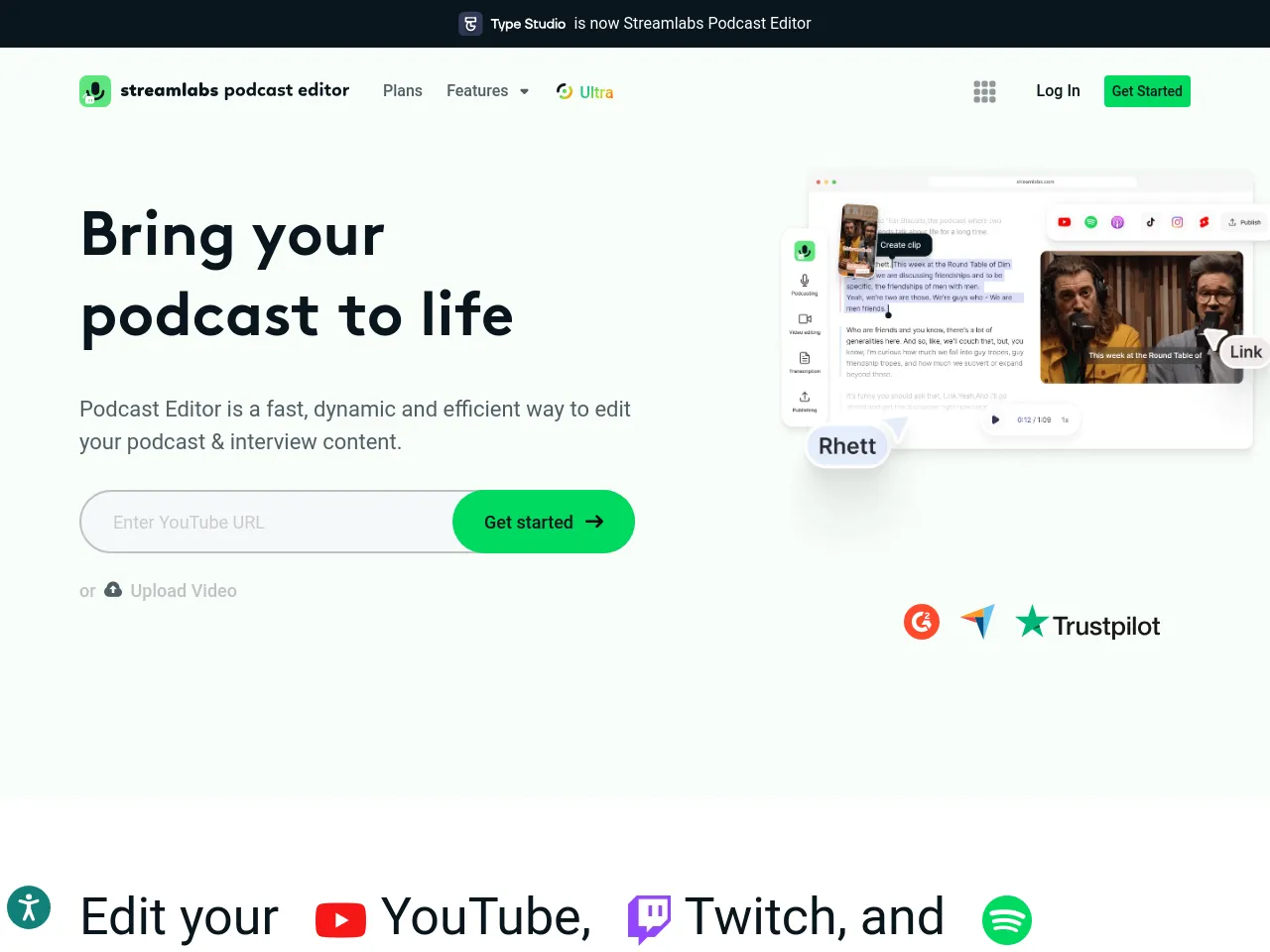Click the Spotify icon in the heading
Image resolution: width=1270 pixels, height=952 pixels.
click(x=1006, y=919)
